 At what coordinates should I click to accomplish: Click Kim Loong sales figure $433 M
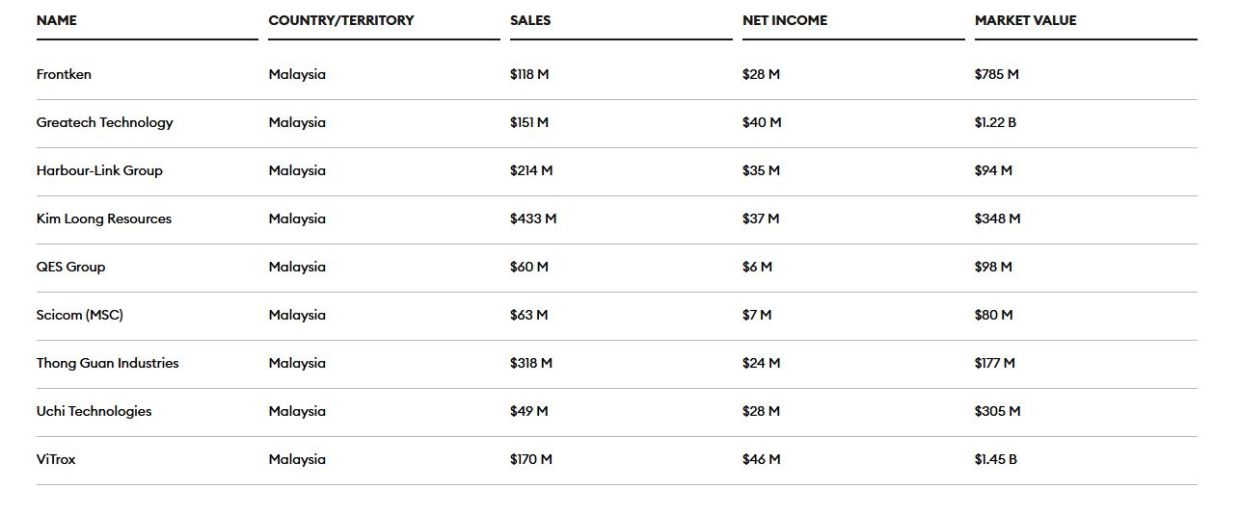[x=533, y=219]
